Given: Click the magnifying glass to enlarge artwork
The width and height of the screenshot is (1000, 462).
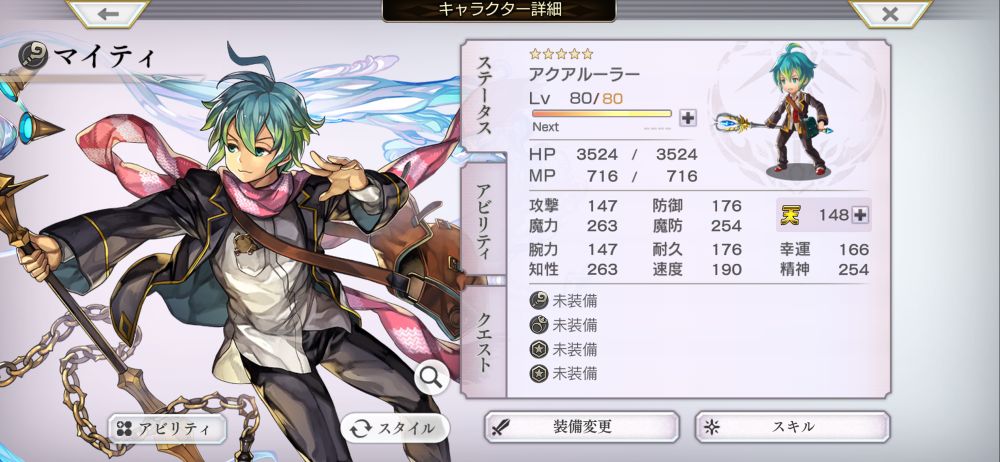Looking at the screenshot, I should (x=432, y=378).
